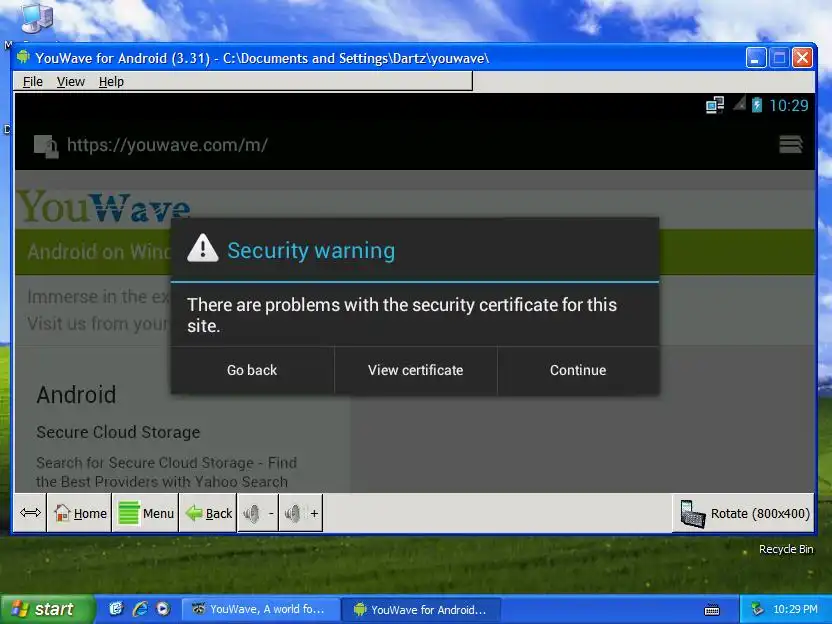
Task: Click Rotate (800x400) button
Action: coord(744,513)
